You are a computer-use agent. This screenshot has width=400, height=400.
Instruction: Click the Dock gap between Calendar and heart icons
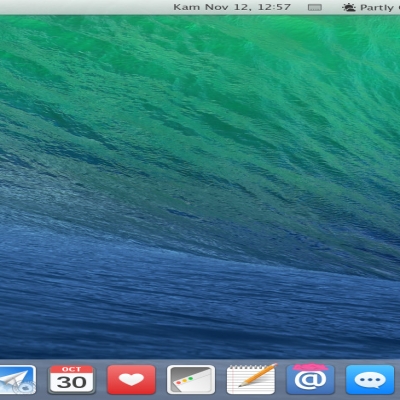(x=101, y=380)
